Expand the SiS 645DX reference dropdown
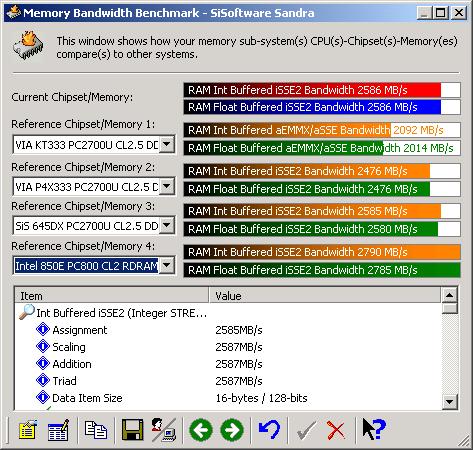 tap(166, 226)
